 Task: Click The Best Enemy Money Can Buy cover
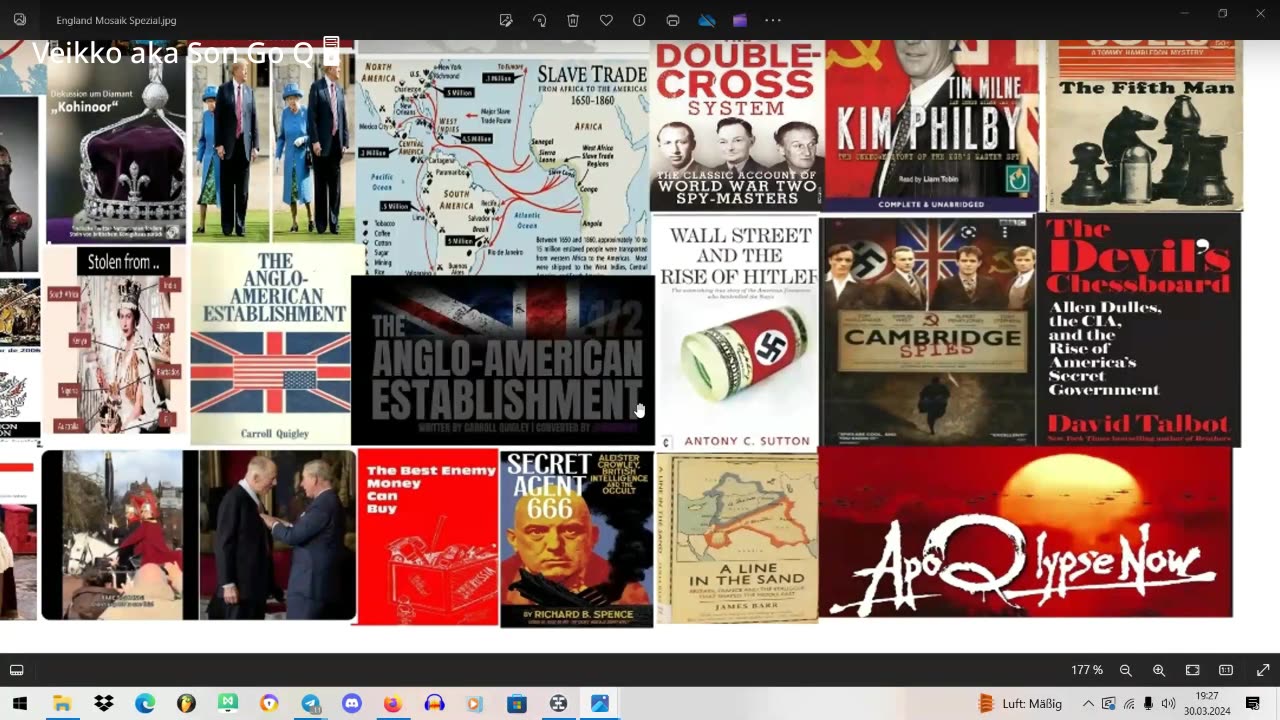click(427, 537)
